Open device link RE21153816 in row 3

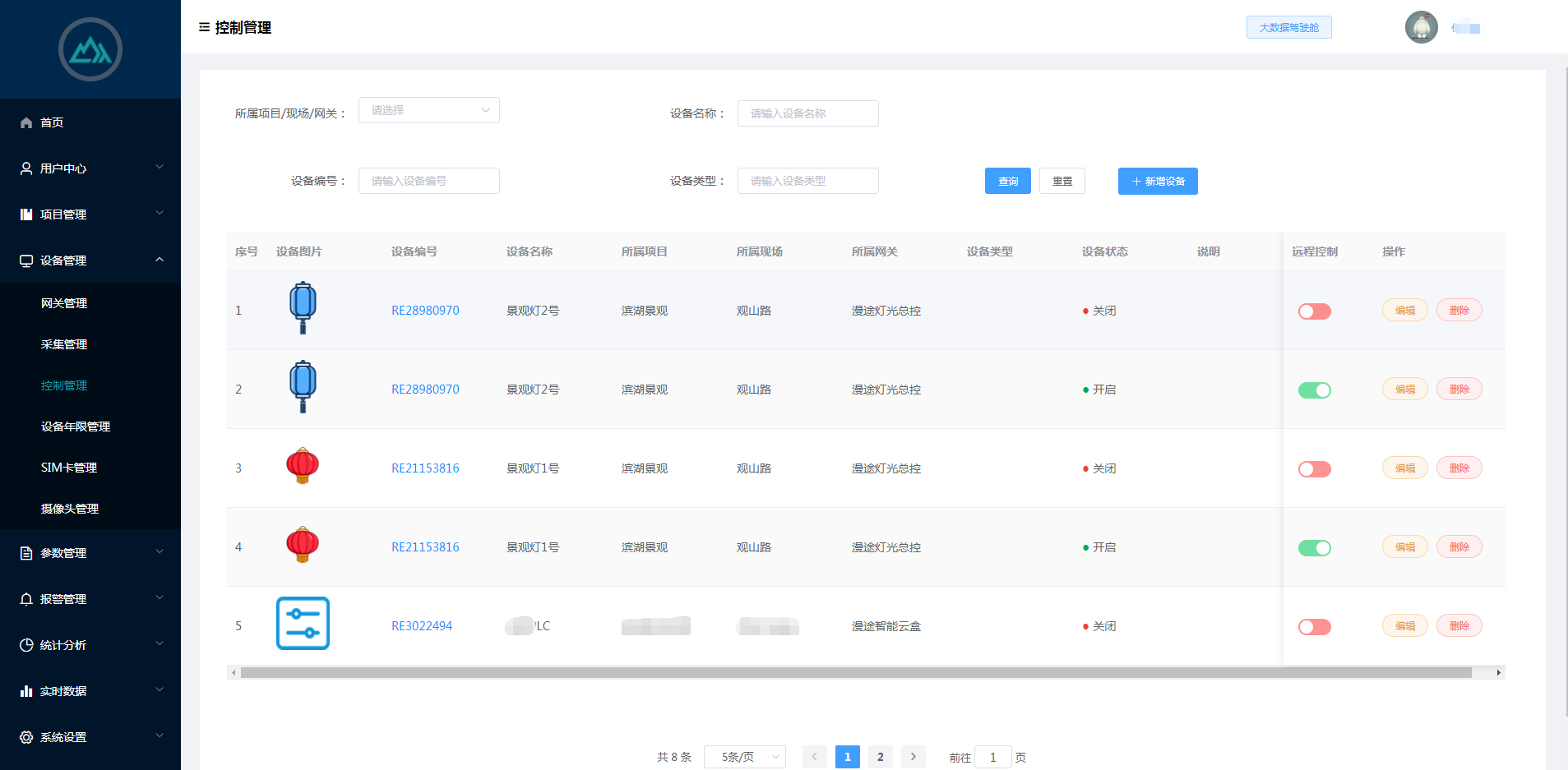click(425, 468)
